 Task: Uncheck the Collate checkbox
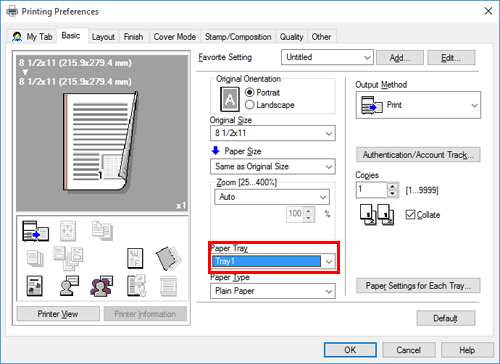pos(410,215)
